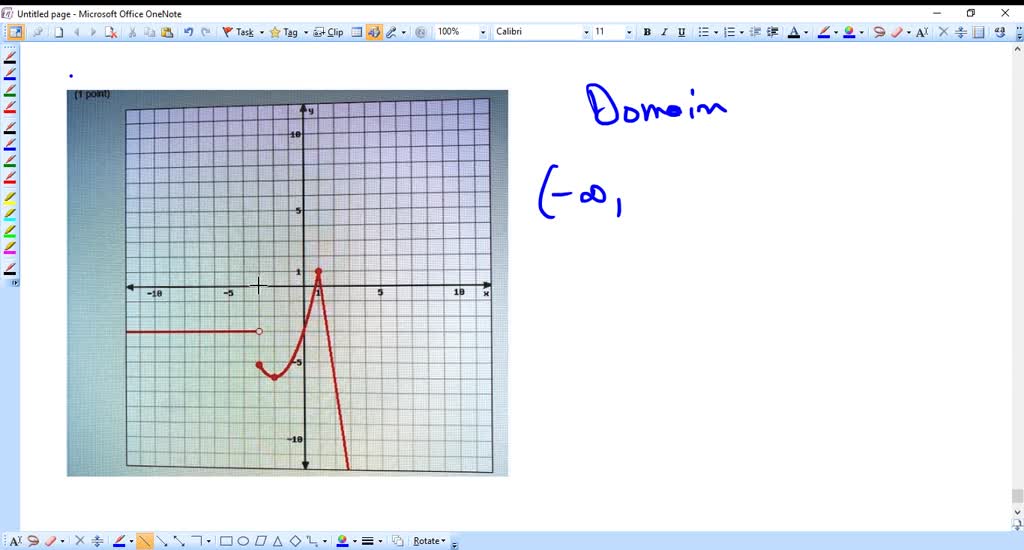Click the Increase Indent icon

point(773,32)
